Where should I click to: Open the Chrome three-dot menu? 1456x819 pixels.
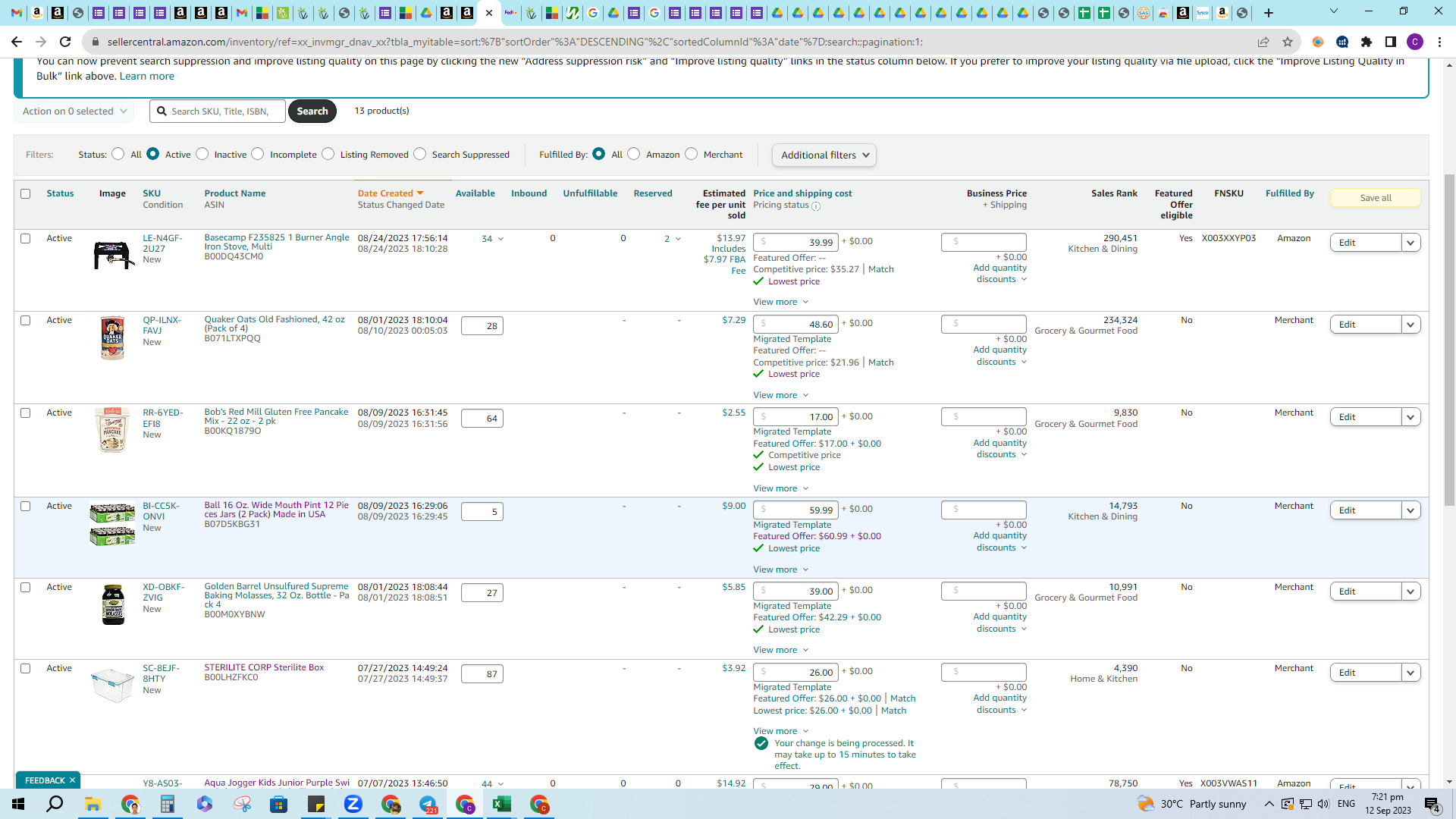[x=1439, y=42]
